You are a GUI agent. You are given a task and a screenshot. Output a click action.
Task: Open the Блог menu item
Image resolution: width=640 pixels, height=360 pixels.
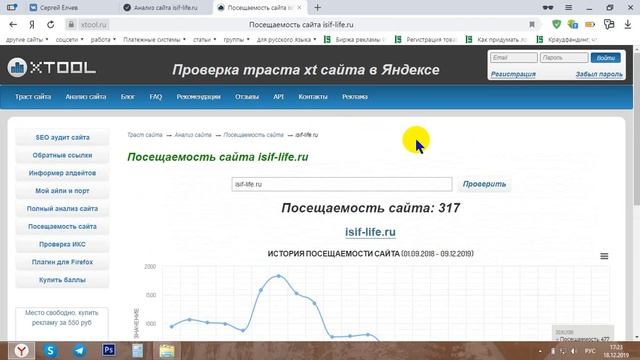coord(127,97)
